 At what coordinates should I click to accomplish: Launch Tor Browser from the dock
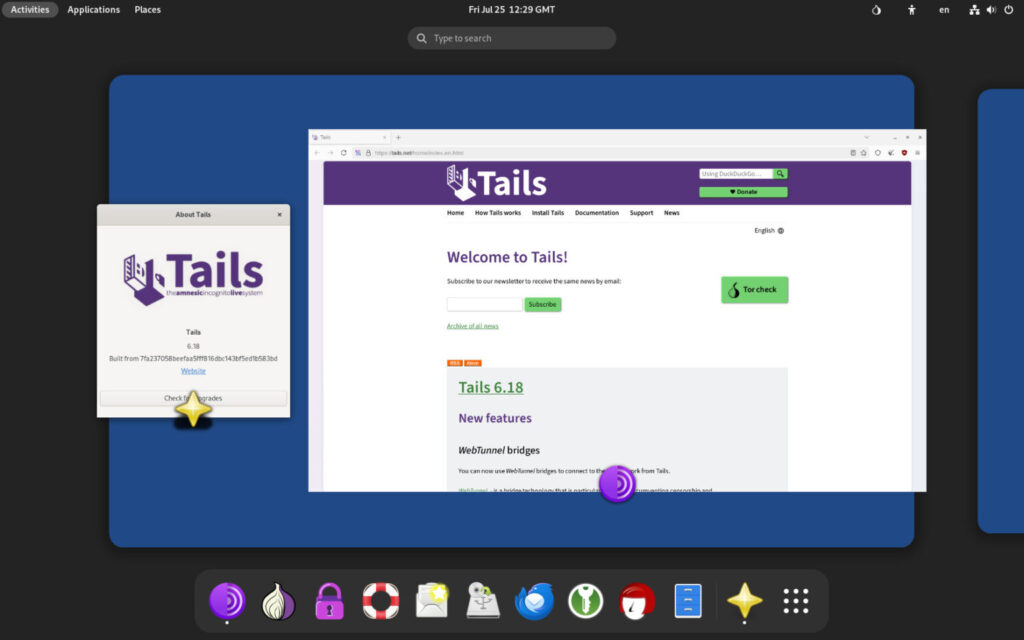tap(227, 601)
